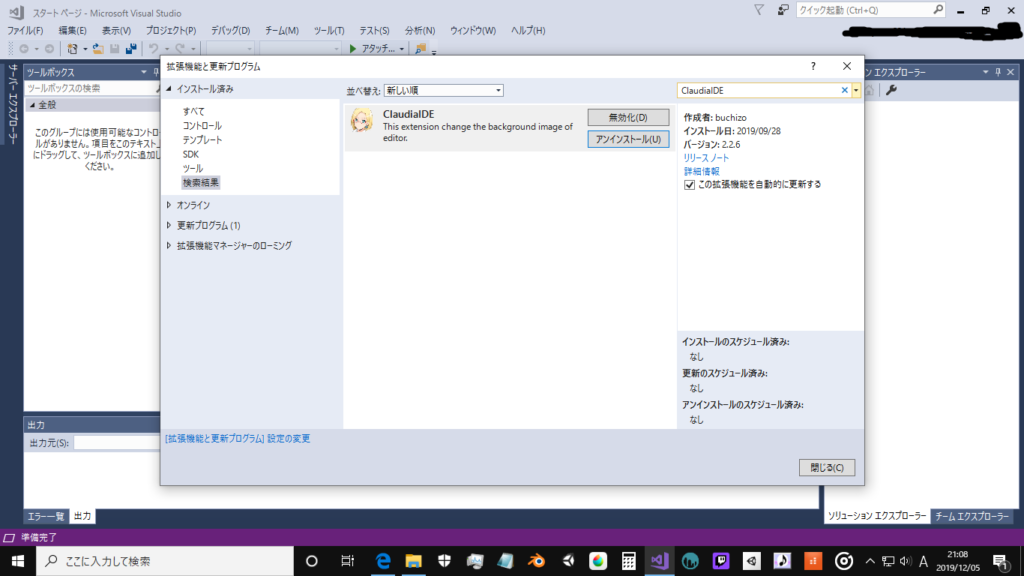Open Calculator from the taskbar
Image resolution: width=1024 pixels, height=576 pixels.
(628, 561)
